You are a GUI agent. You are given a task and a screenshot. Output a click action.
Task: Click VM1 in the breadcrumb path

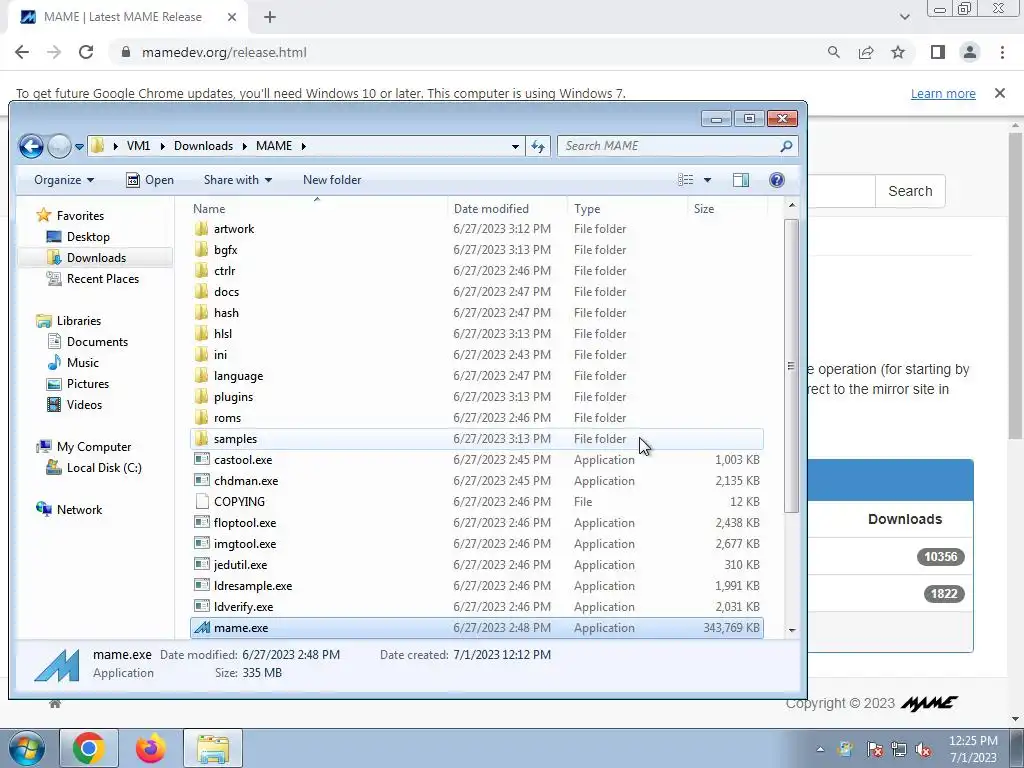tap(138, 146)
